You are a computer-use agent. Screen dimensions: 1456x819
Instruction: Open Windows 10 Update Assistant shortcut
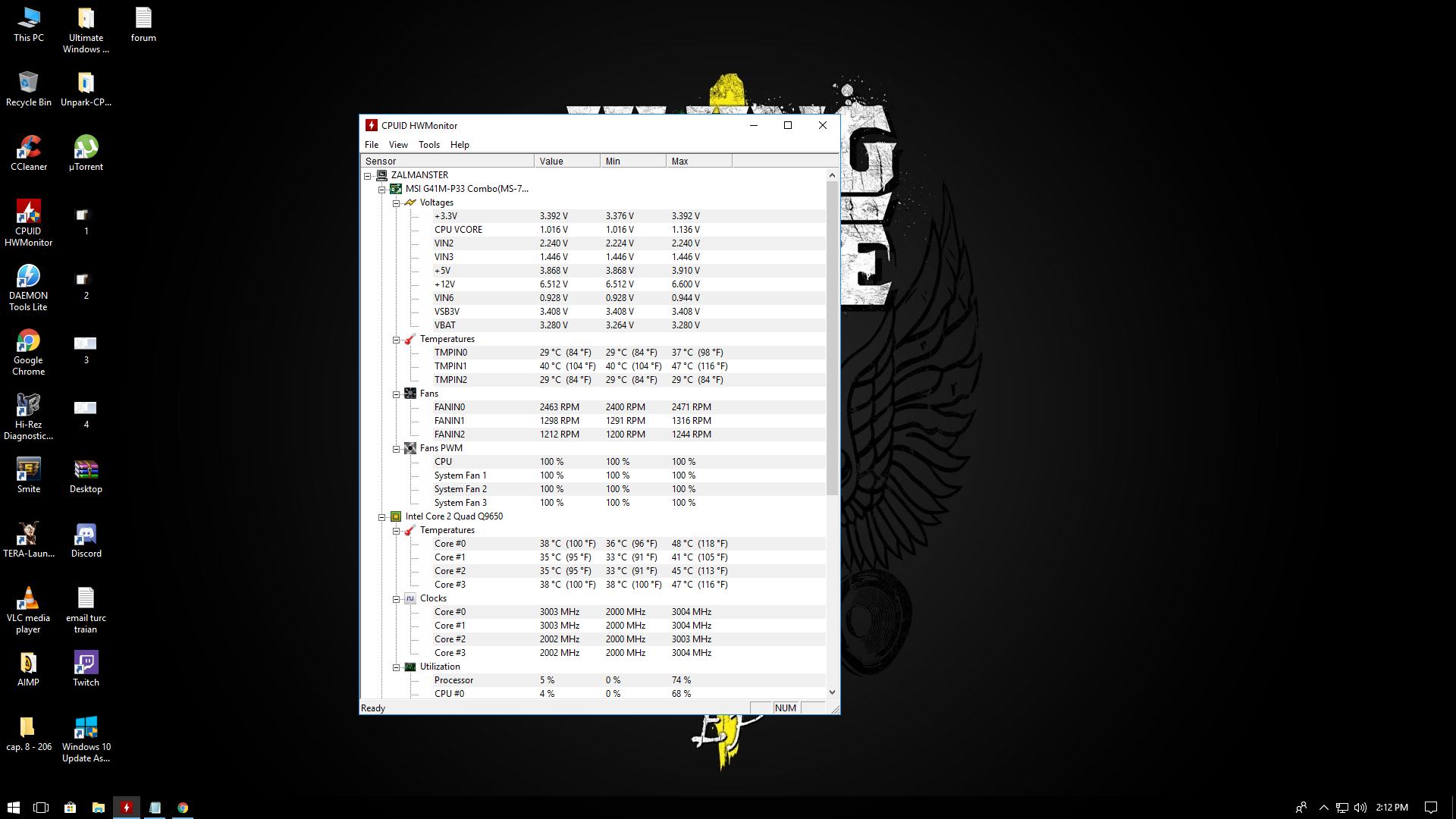pos(86,739)
